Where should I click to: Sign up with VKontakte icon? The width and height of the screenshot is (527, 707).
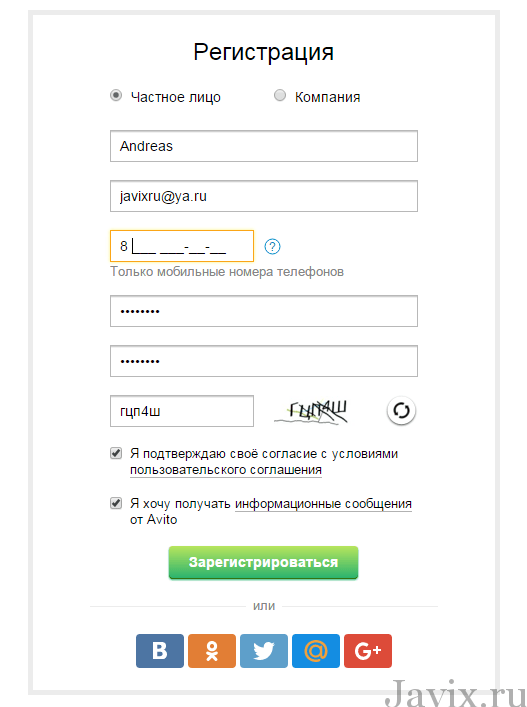160,651
